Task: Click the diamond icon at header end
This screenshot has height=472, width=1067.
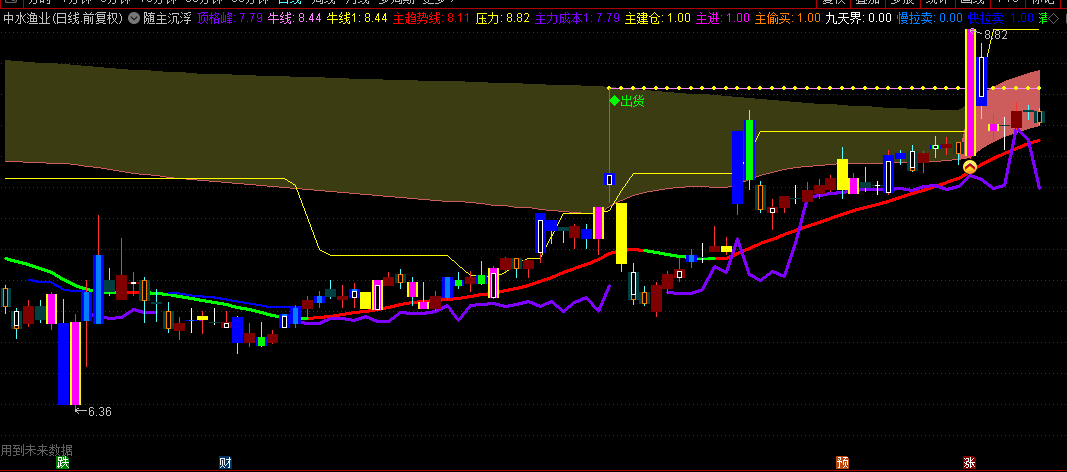Action: 1054,18
